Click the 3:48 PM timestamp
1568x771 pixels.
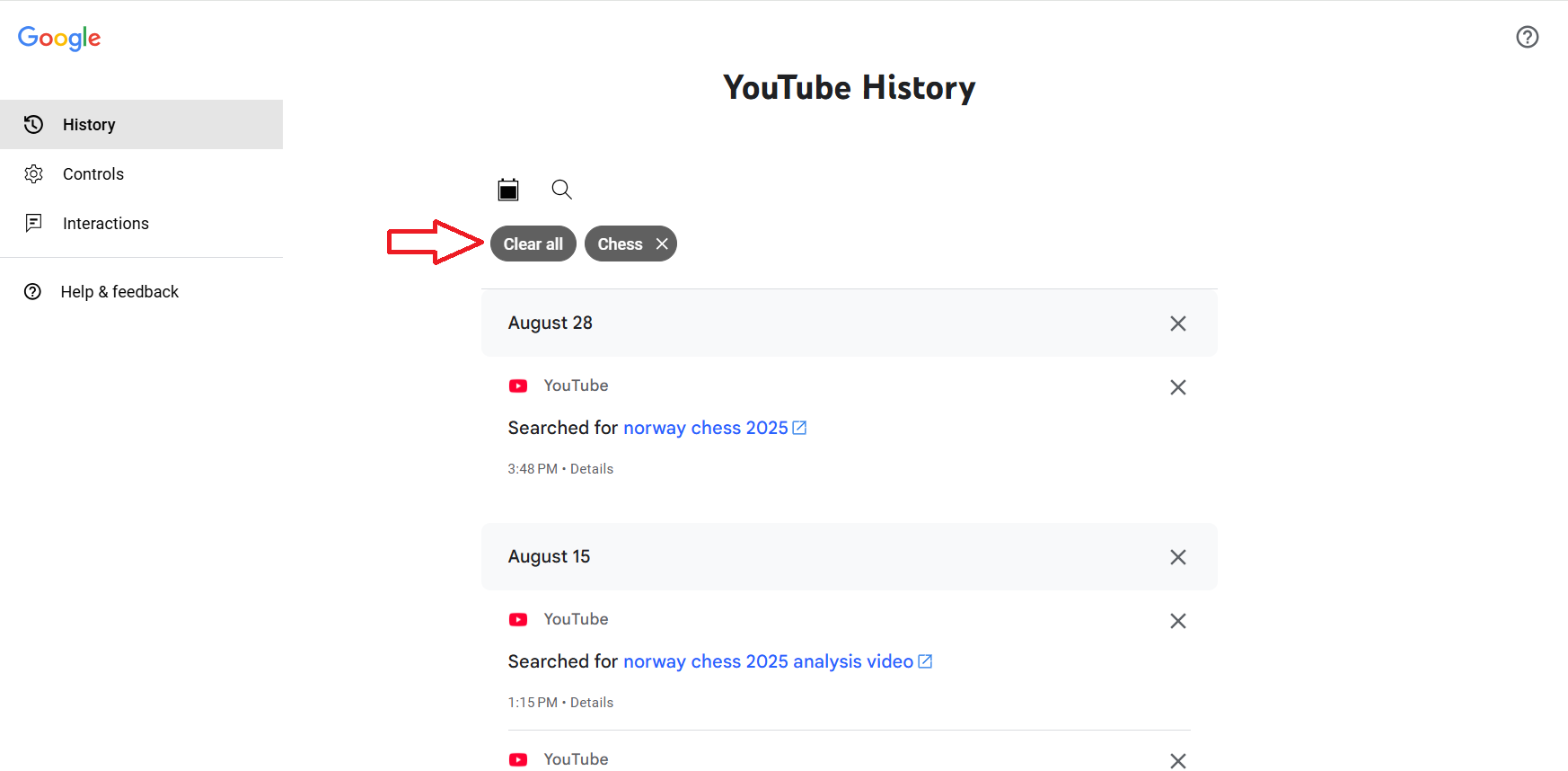click(533, 469)
